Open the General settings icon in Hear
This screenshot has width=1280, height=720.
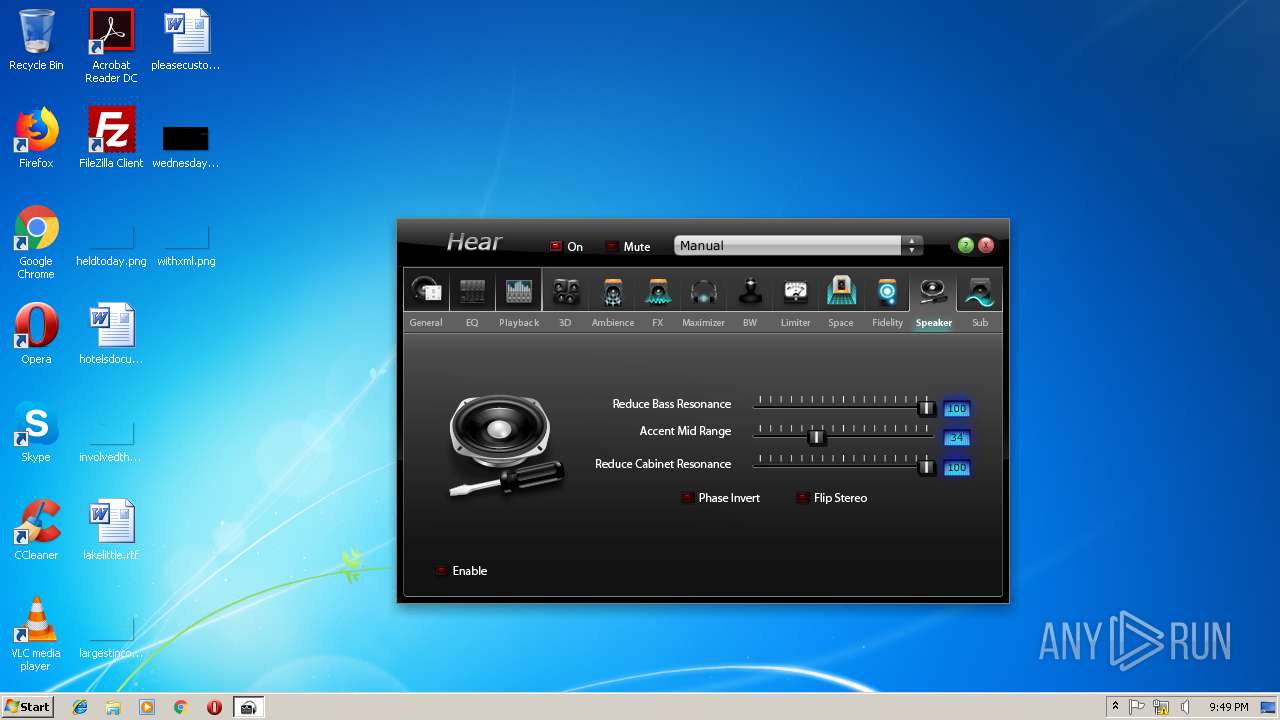pos(426,290)
